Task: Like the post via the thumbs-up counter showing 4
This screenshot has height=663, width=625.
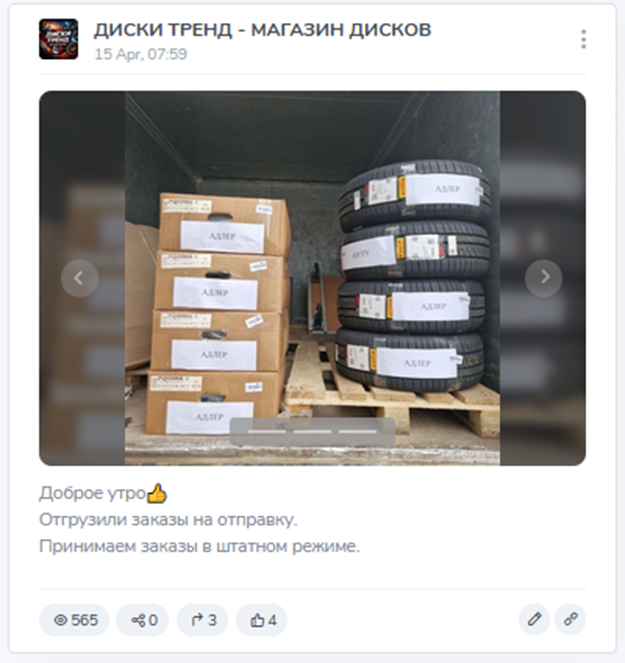Action: tap(262, 620)
